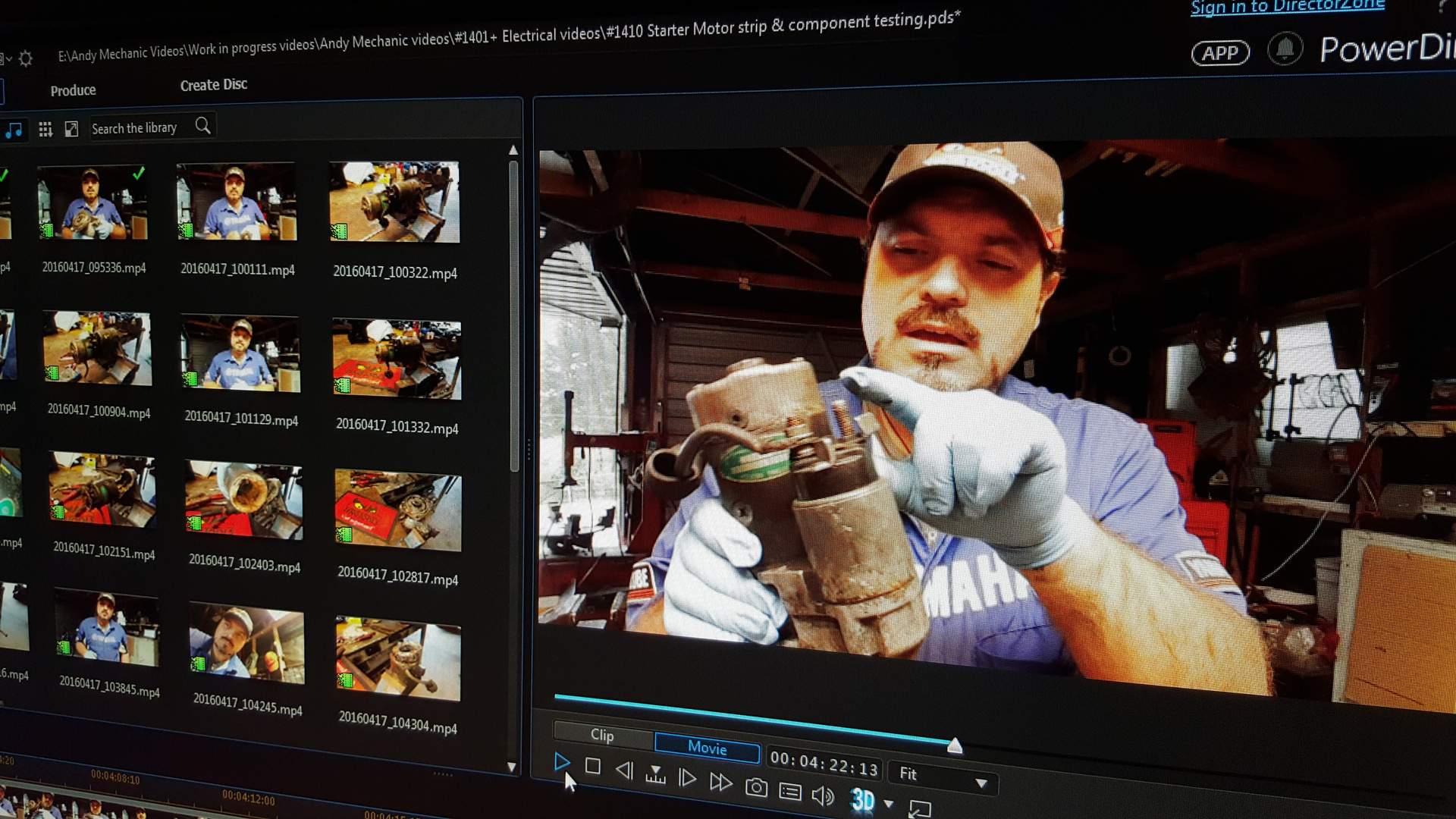Viewport: 1456px width, 819px height.
Task: Open preferences with the gear icon
Action: pyautogui.click(x=26, y=58)
